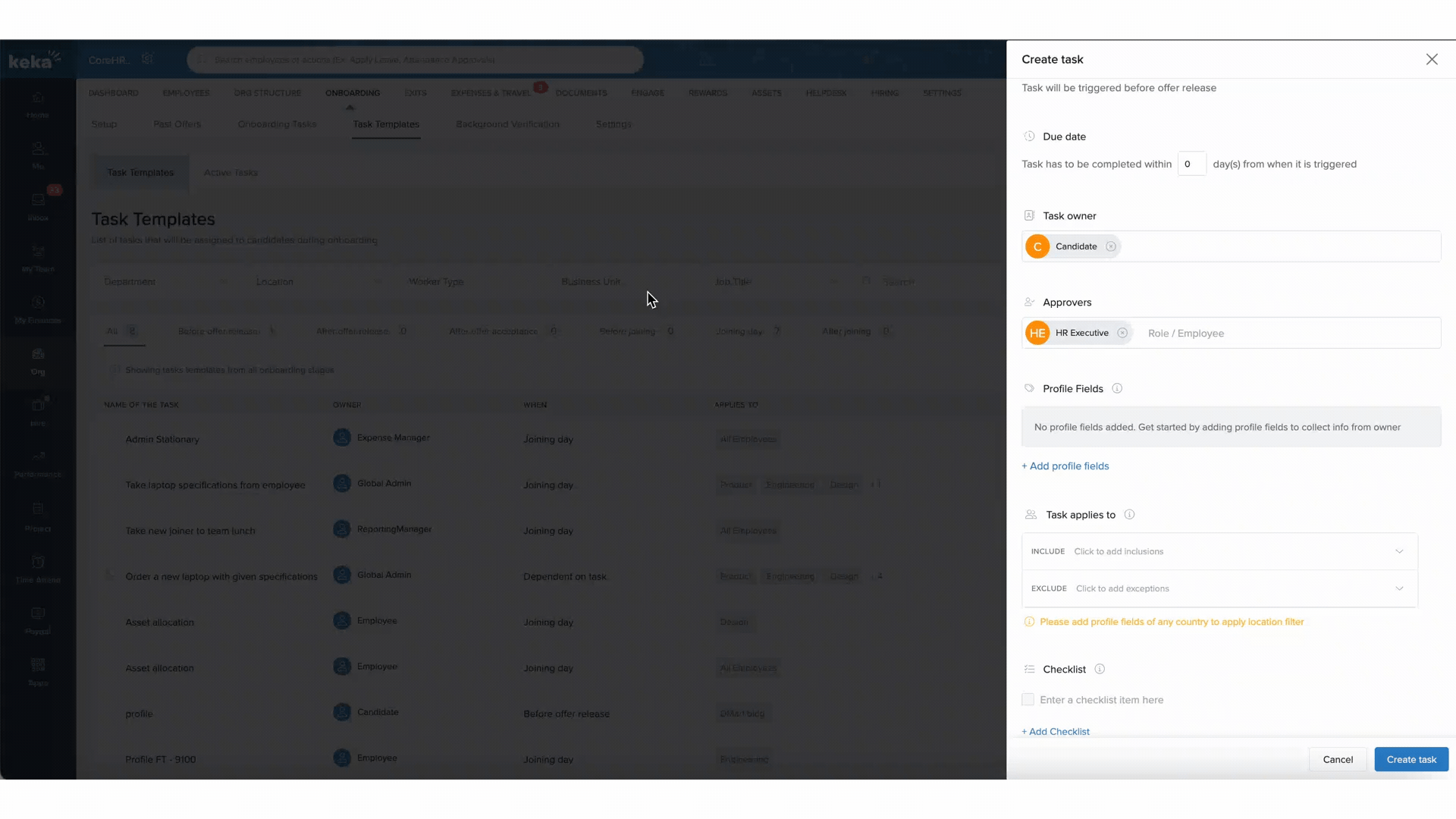Enable Include filter for task applicability
The width and height of the screenshot is (1456, 819).
[x=1217, y=551]
